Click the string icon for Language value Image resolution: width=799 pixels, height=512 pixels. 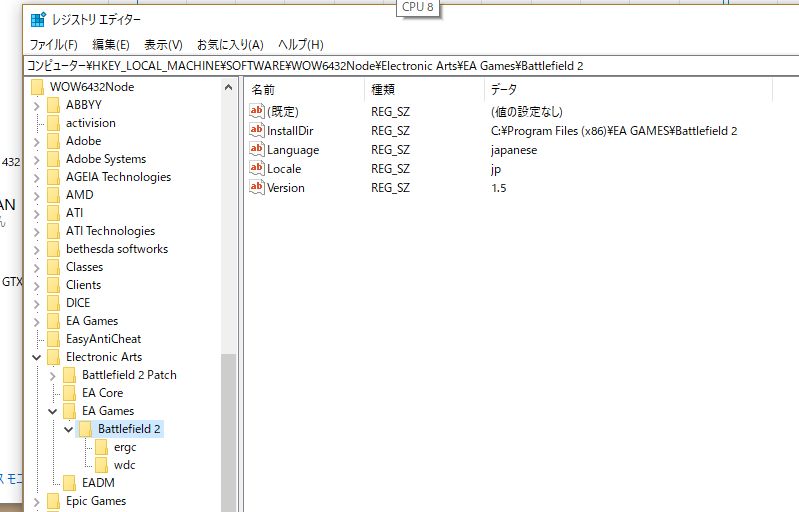pyautogui.click(x=257, y=149)
